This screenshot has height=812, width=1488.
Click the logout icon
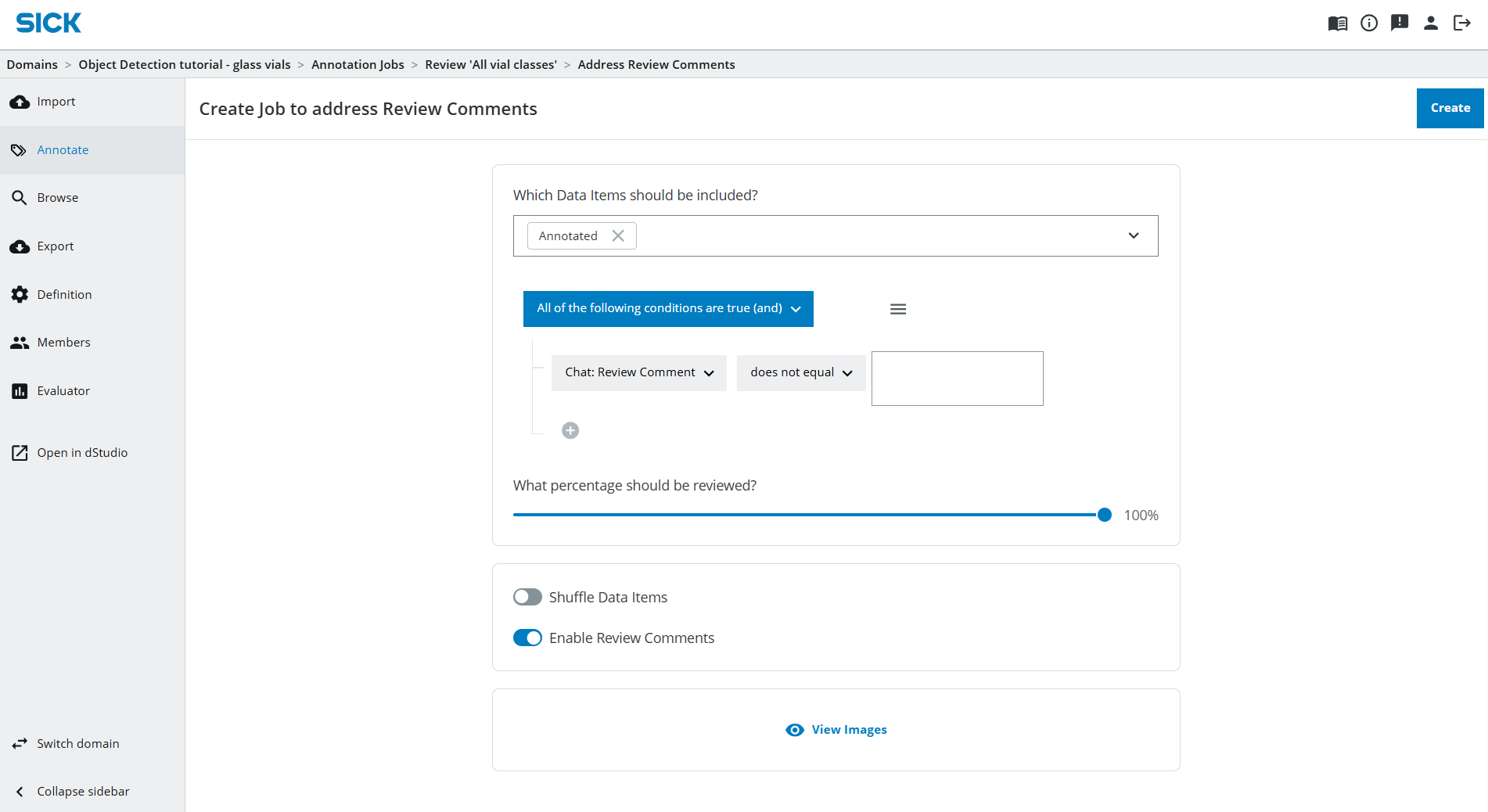(1463, 23)
